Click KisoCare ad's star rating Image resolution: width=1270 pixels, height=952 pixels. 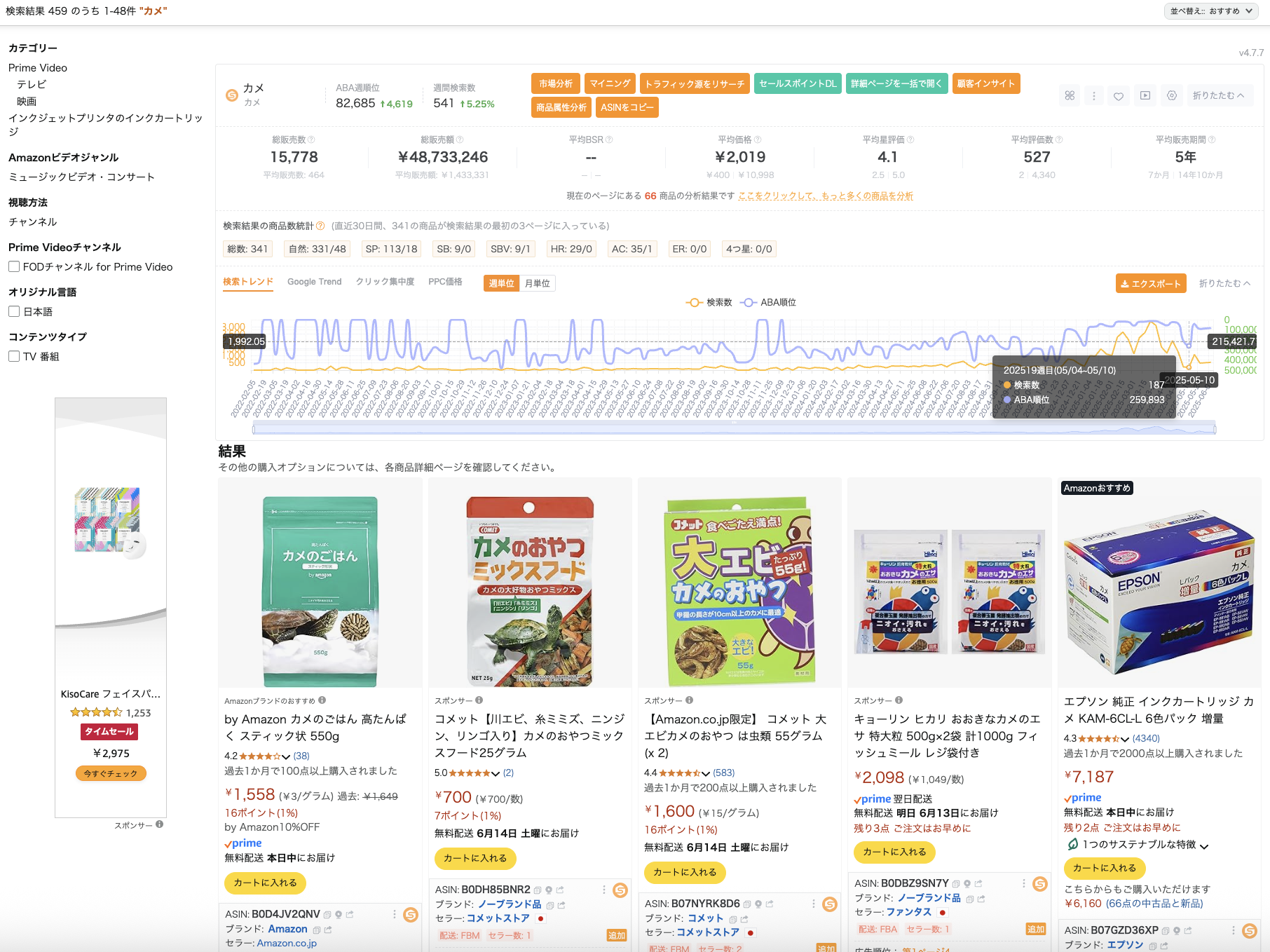[97, 712]
